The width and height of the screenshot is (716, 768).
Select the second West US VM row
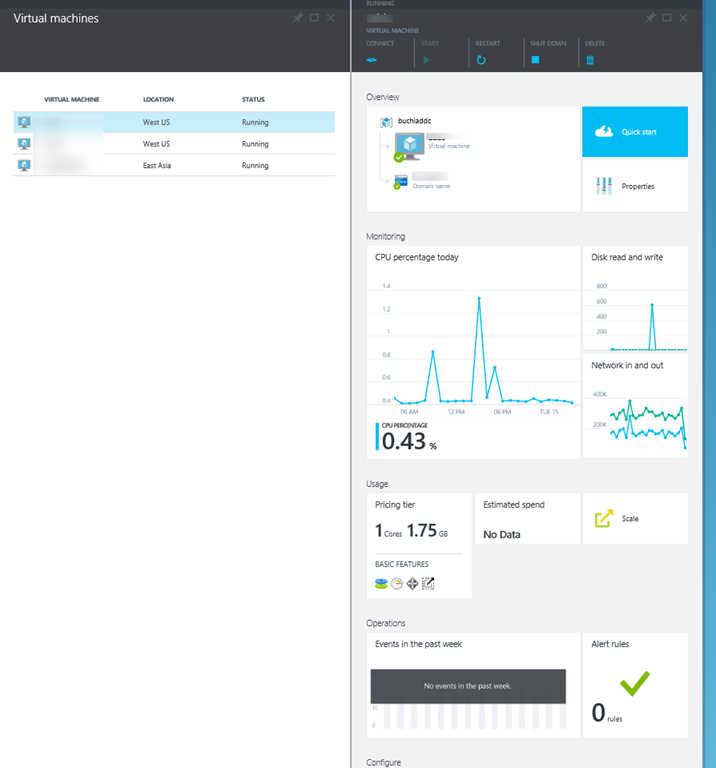pos(174,144)
